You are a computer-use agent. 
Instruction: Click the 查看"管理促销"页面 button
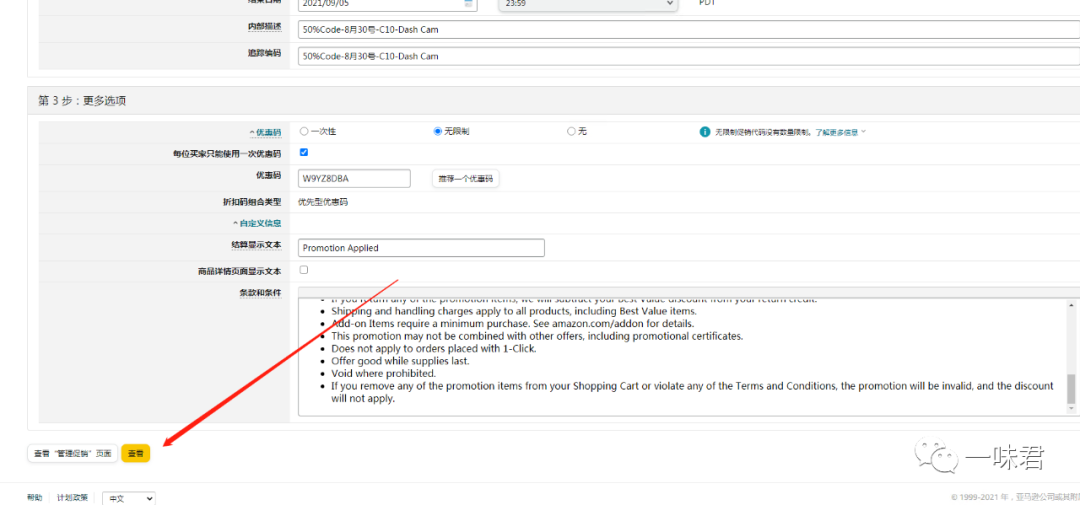pos(72,453)
